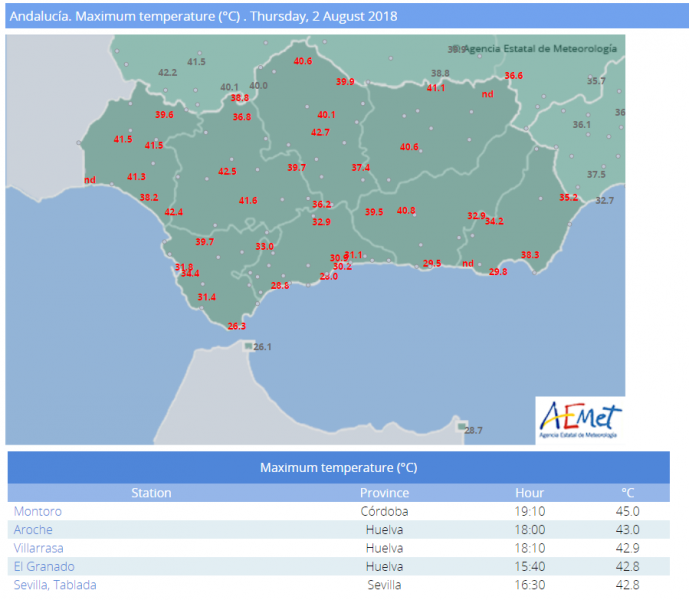Click the 29.8 label on the southern coast

click(x=498, y=272)
